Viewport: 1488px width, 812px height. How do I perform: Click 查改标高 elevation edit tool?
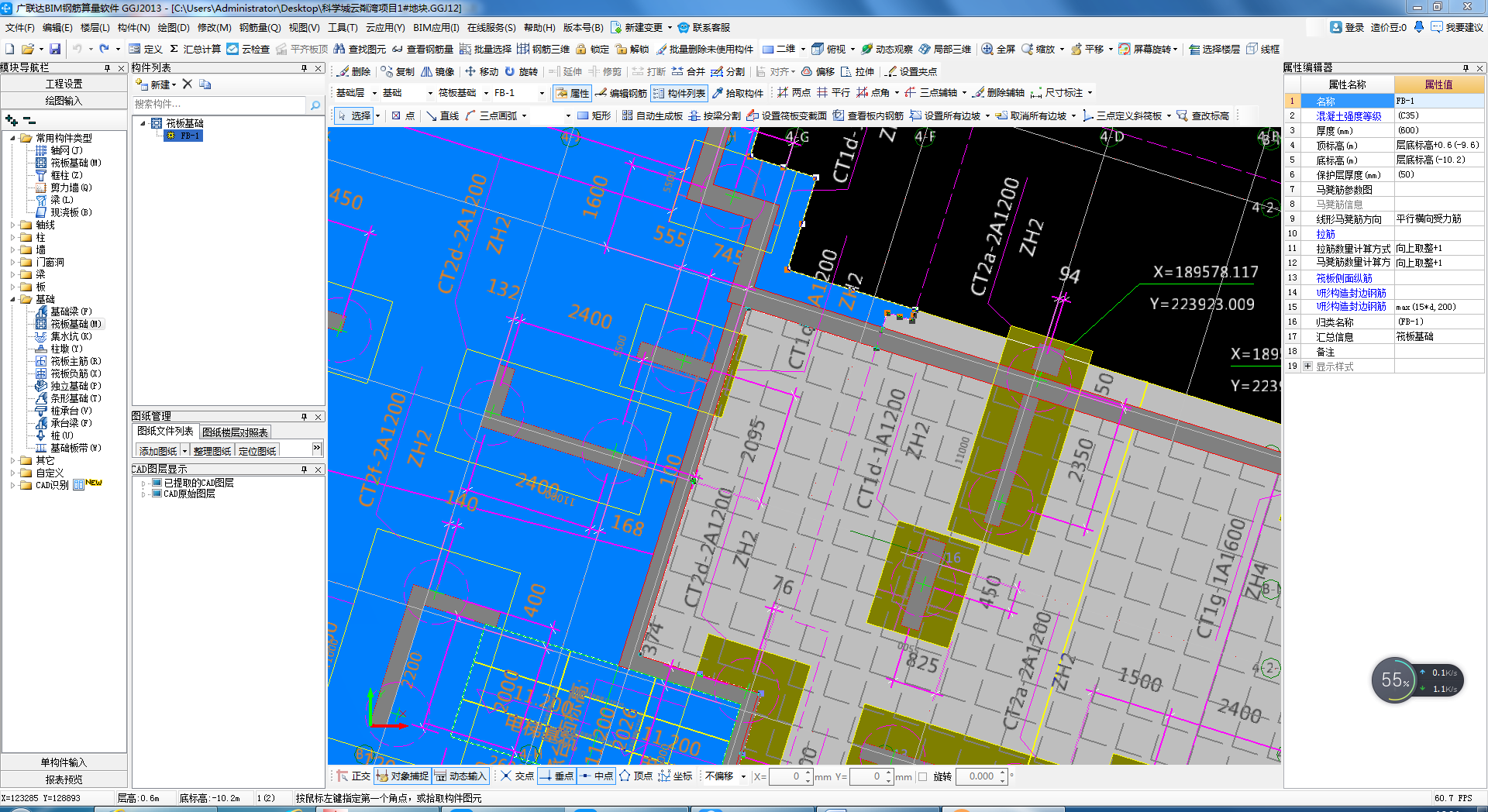[1203, 115]
